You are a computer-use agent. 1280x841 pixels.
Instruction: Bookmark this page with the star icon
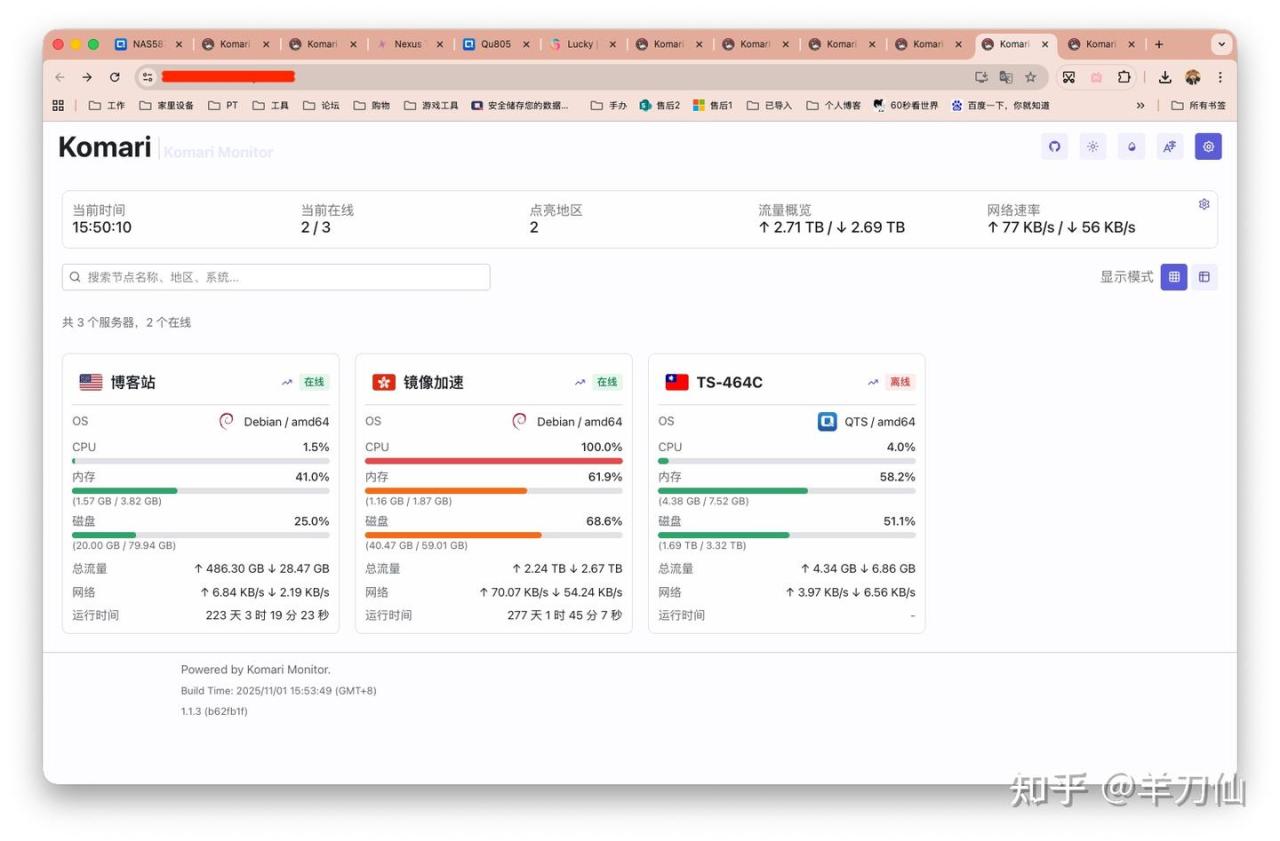click(x=1030, y=77)
